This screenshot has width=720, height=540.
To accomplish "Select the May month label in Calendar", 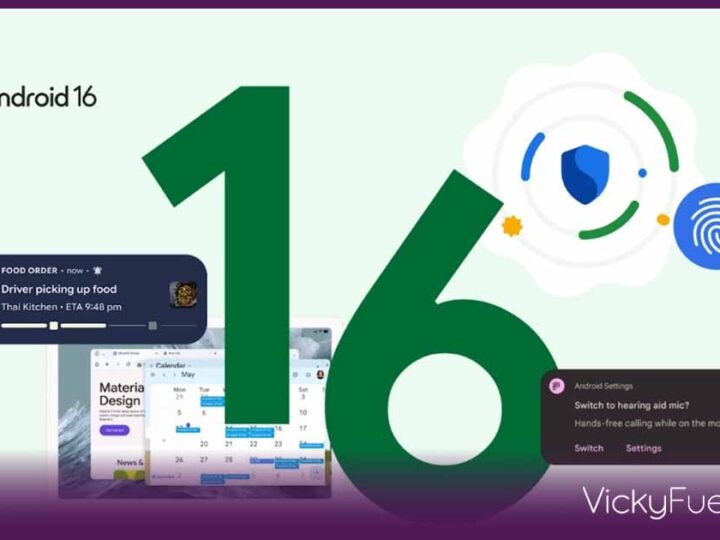I will [x=187, y=375].
